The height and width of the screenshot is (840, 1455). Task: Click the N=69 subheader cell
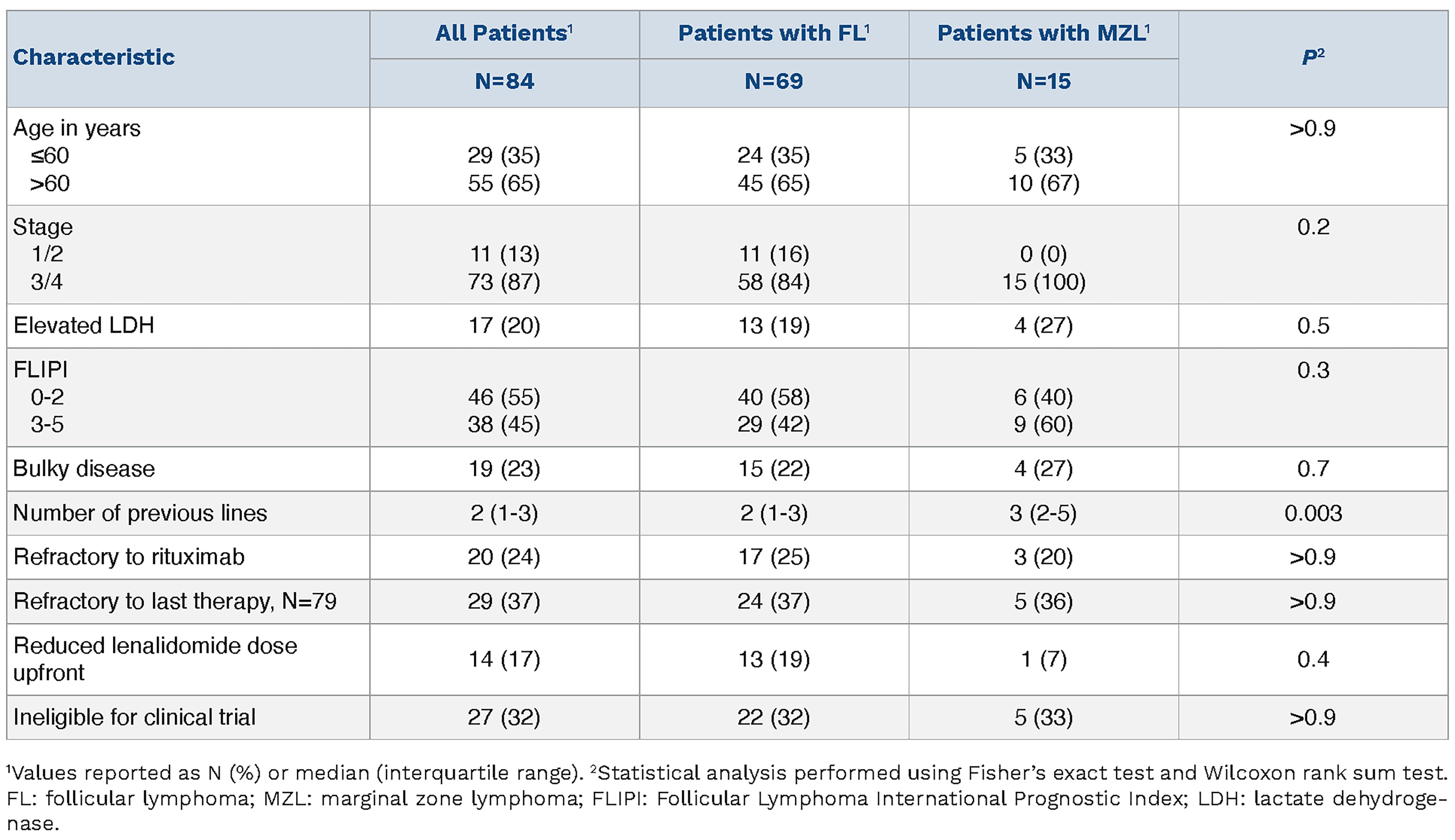click(774, 81)
